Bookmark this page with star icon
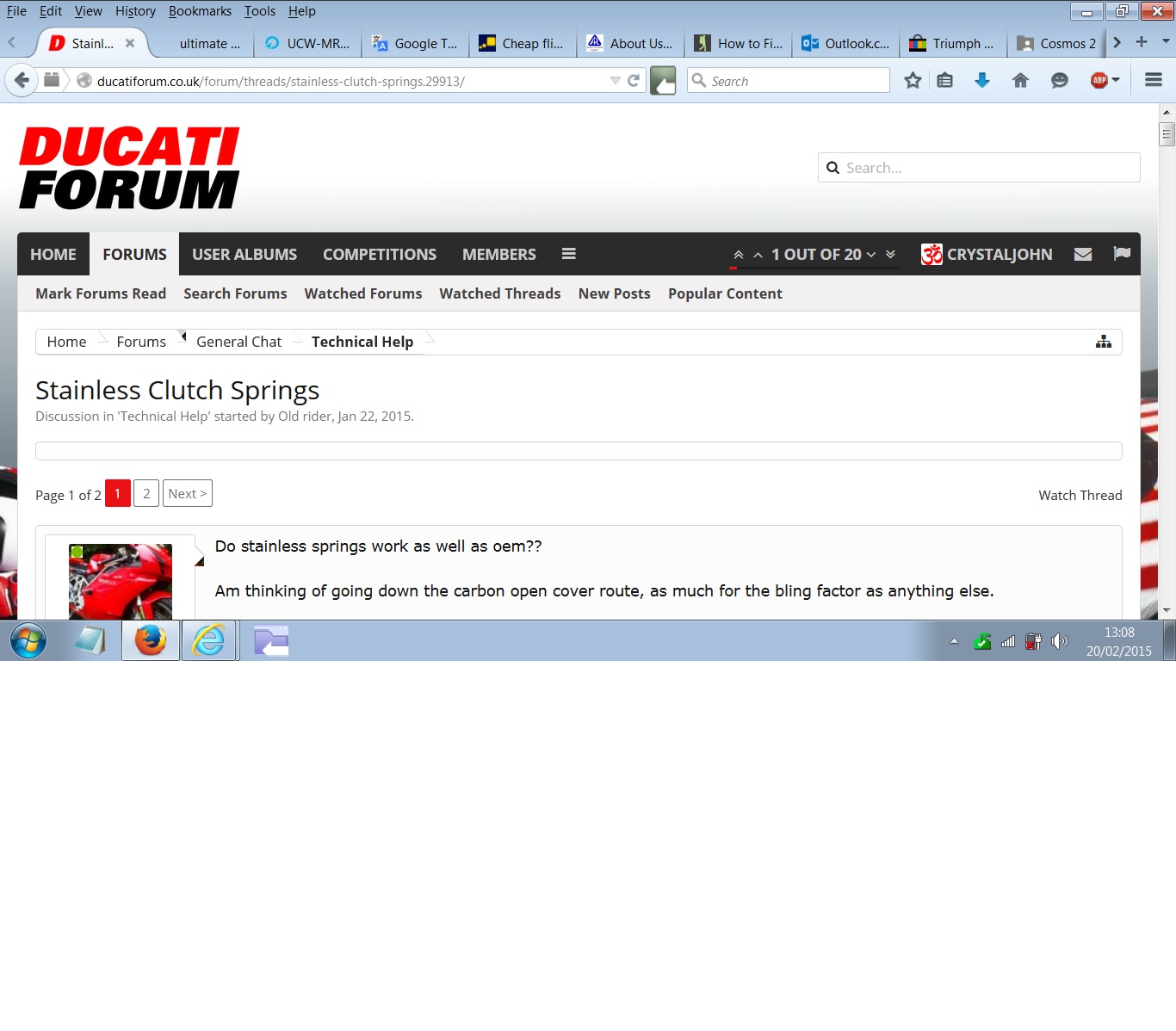Screen dimensions: 1176x1031 point(913,81)
